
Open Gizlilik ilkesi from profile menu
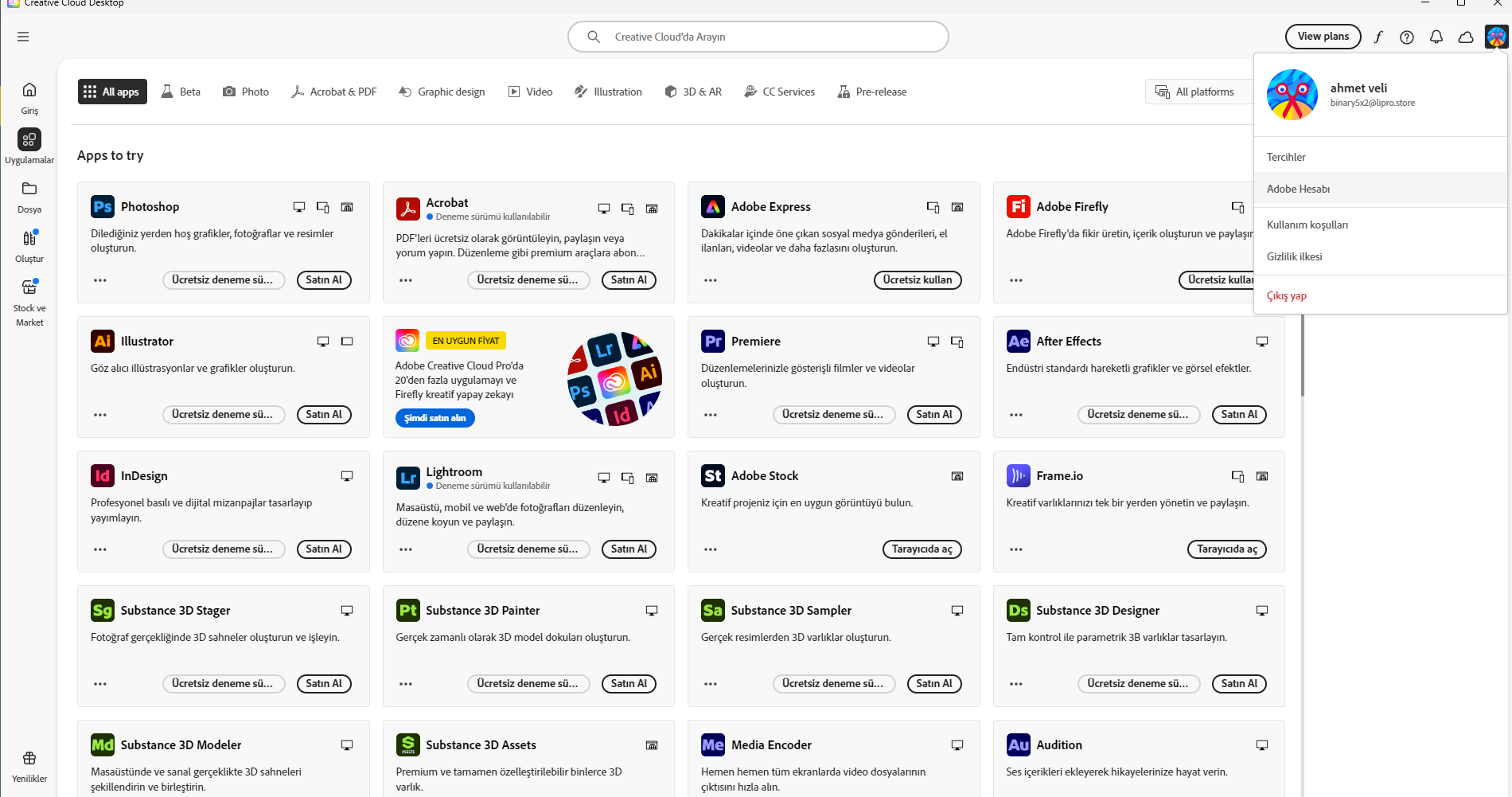coord(1381,256)
